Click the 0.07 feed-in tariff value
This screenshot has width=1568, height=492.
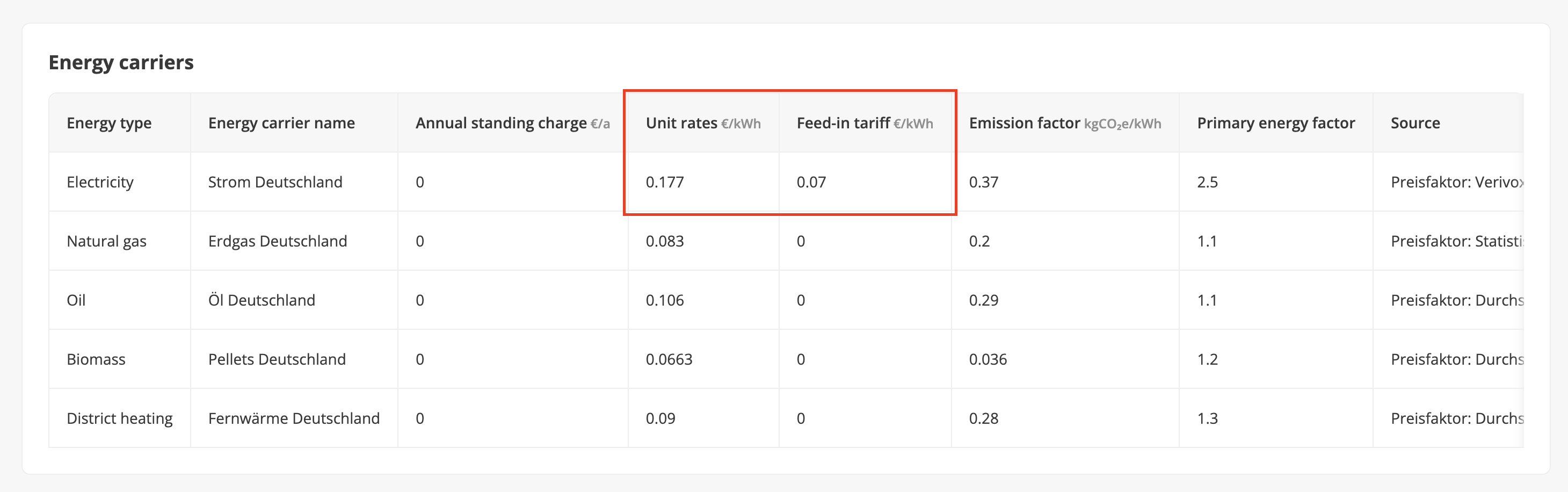click(811, 182)
